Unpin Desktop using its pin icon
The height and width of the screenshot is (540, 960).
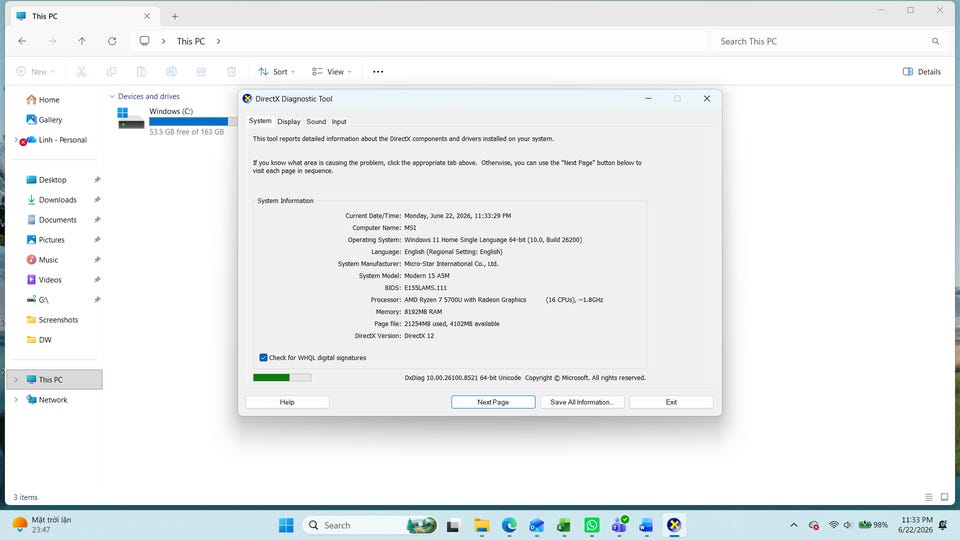[97, 180]
